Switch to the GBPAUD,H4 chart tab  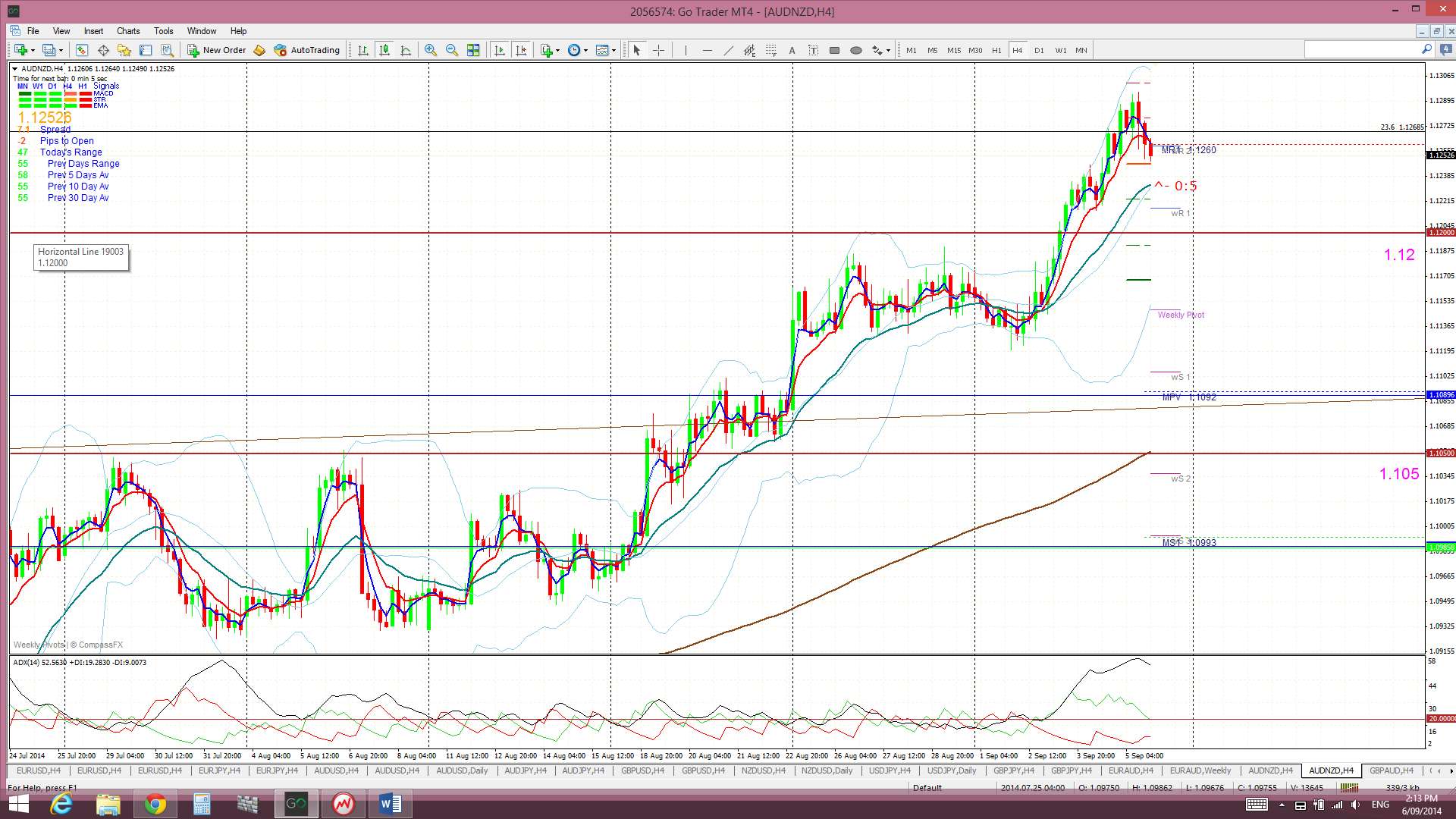coord(1392,770)
